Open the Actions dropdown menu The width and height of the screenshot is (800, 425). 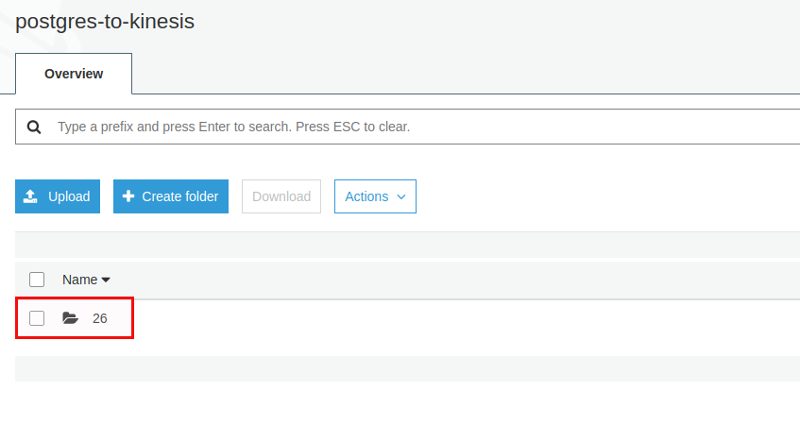tap(375, 196)
